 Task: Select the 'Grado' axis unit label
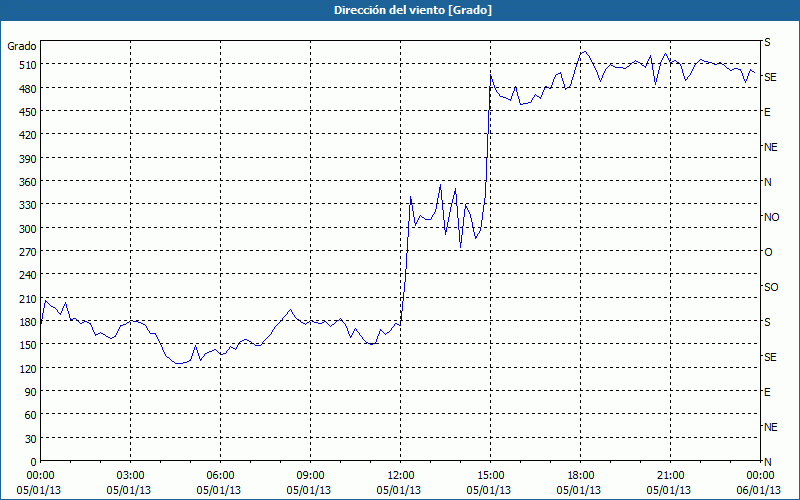coord(22,46)
